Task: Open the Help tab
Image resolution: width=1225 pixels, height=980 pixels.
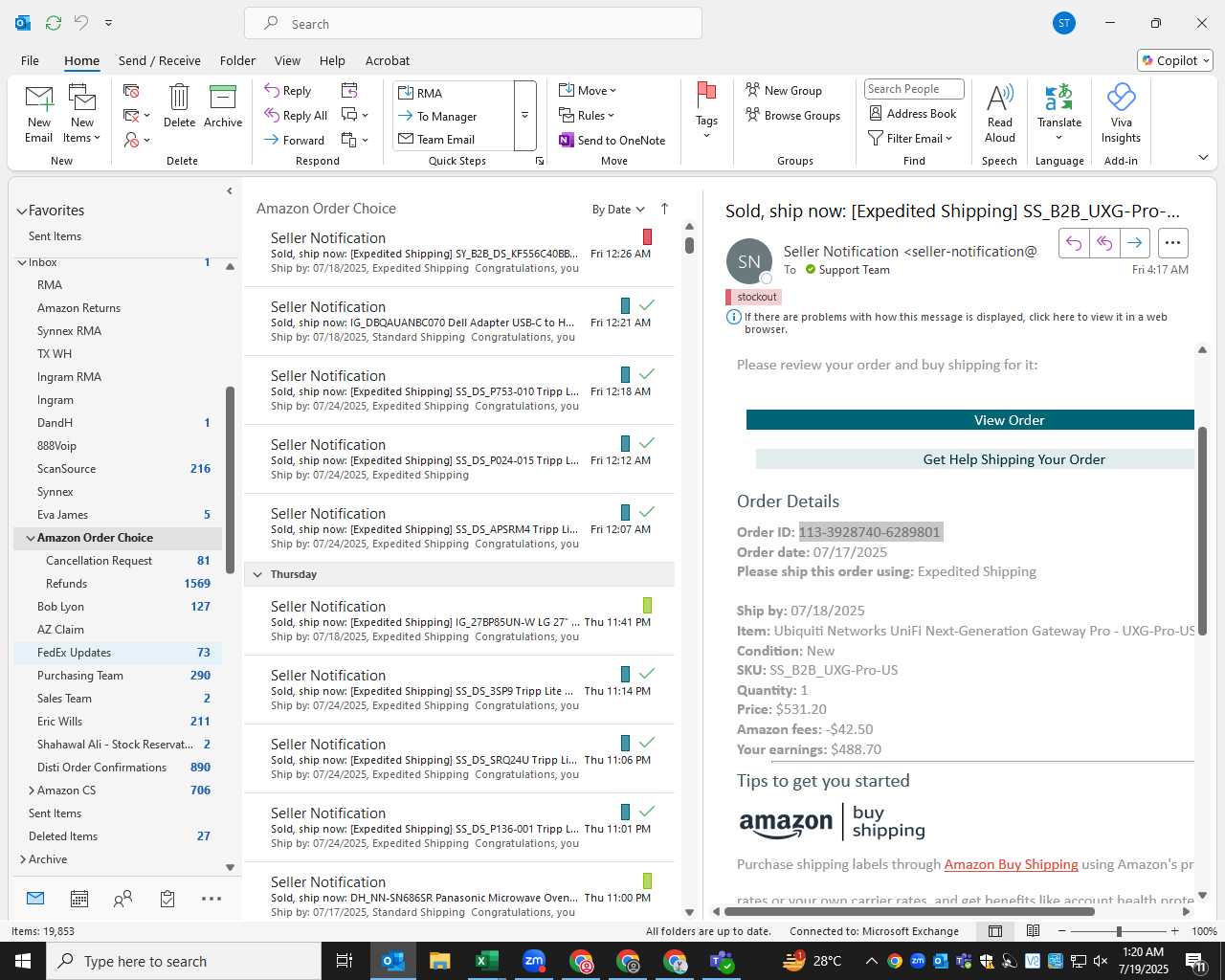Action: [x=332, y=60]
